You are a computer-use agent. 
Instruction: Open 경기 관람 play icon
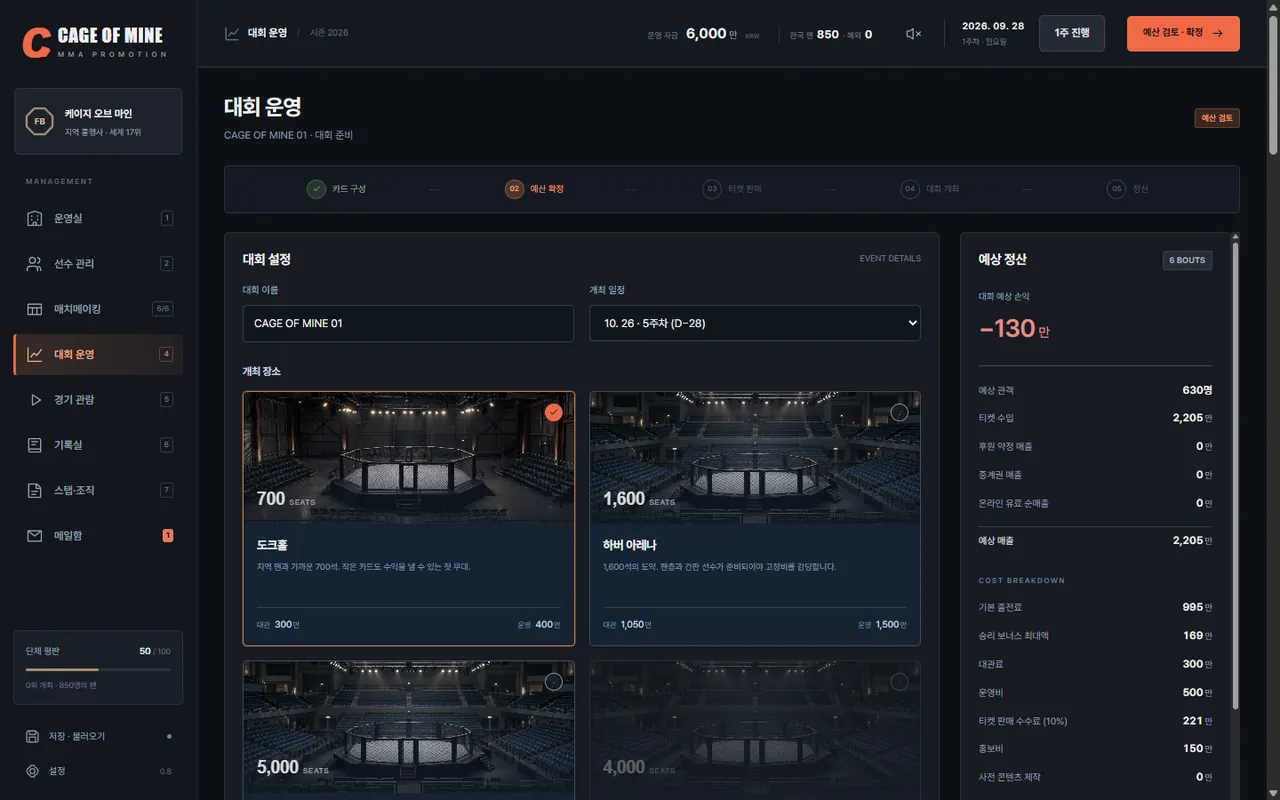tap(35, 400)
